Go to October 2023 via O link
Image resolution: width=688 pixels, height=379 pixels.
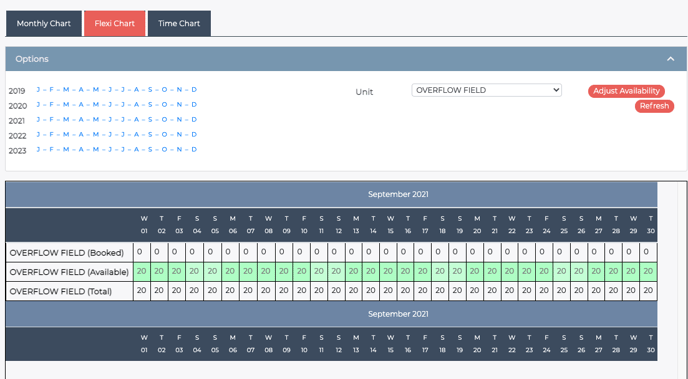coord(164,149)
